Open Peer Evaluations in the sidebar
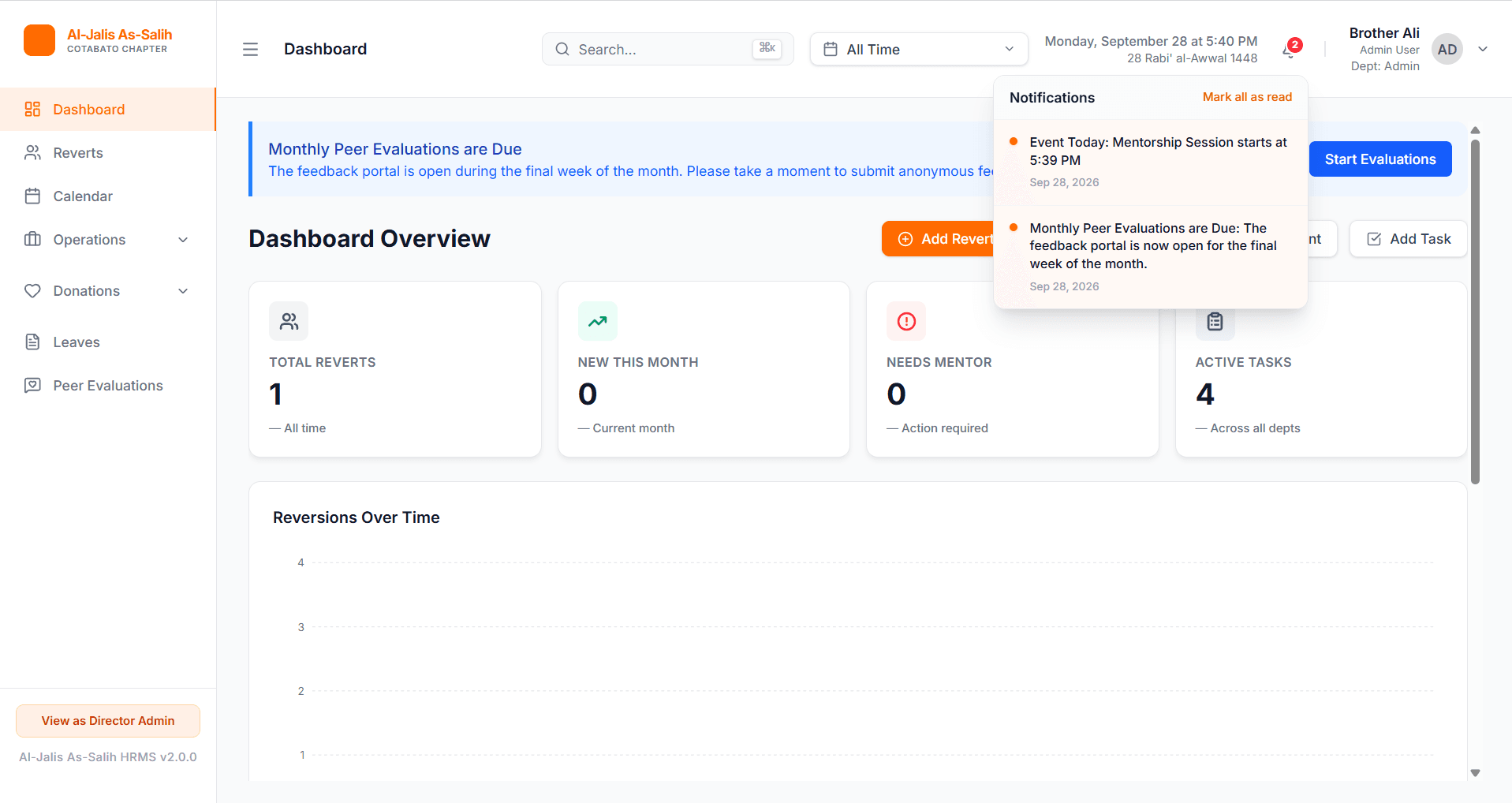The image size is (1512, 803). pos(108,386)
